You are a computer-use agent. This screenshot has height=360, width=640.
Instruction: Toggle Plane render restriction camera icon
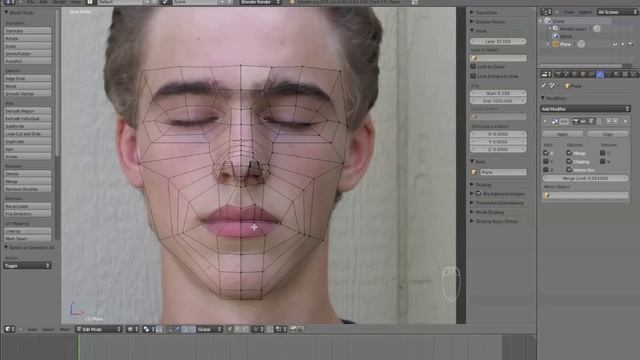(x=630, y=44)
